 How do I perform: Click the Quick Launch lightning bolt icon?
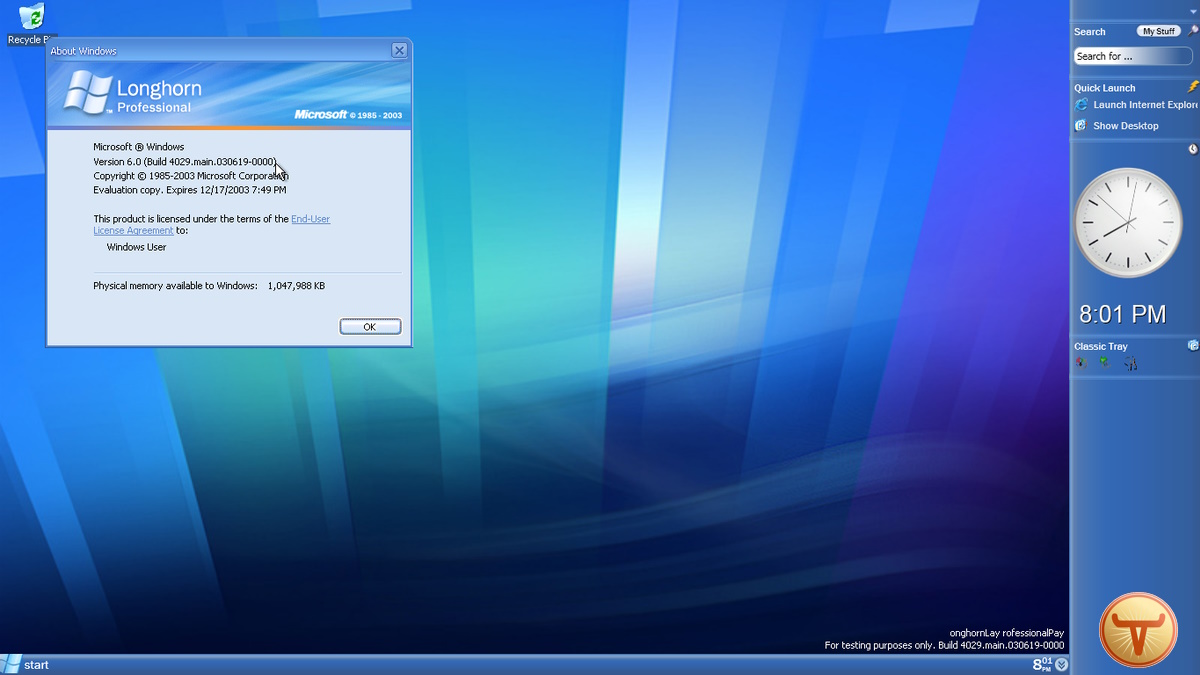1193,87
